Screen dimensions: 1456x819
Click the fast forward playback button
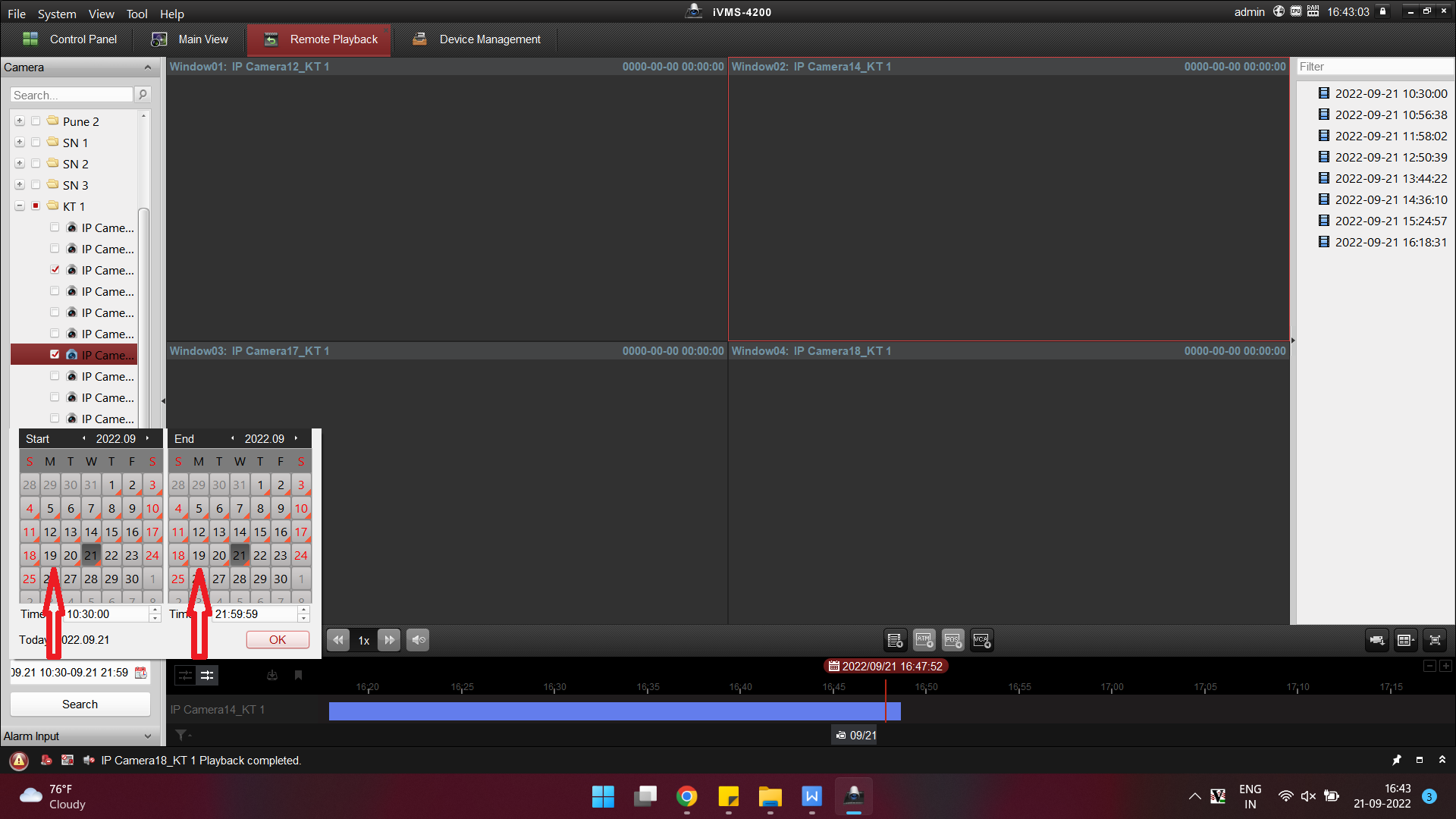pos(389,640)
